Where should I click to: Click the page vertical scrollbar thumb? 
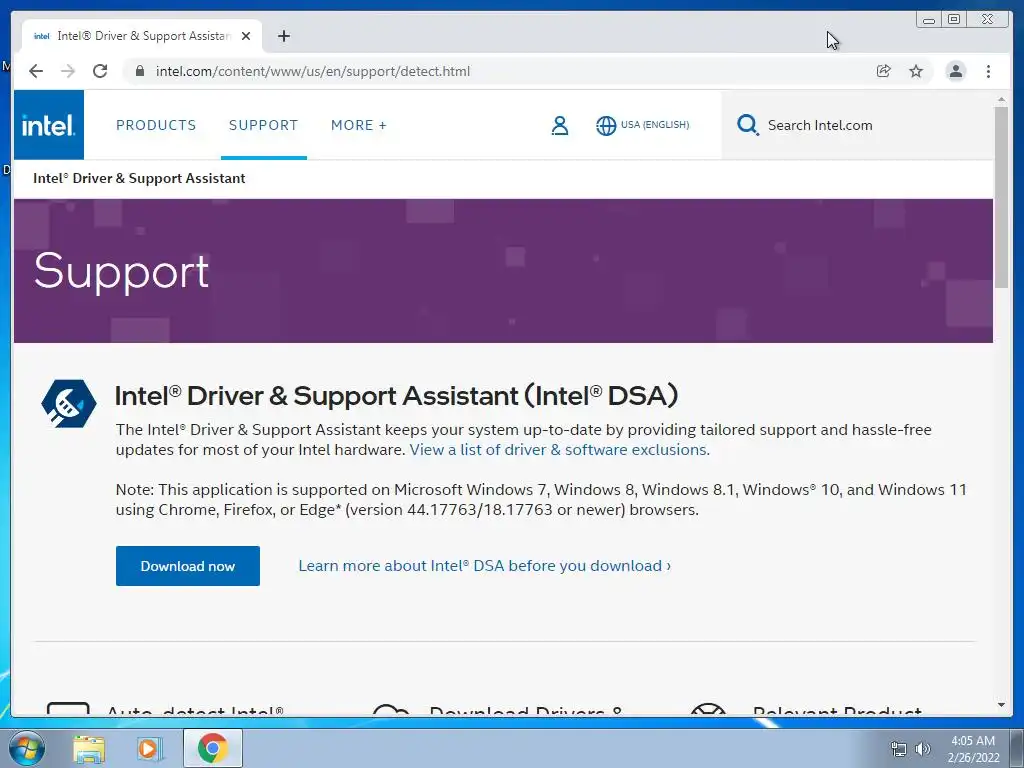click(1001, 196)
